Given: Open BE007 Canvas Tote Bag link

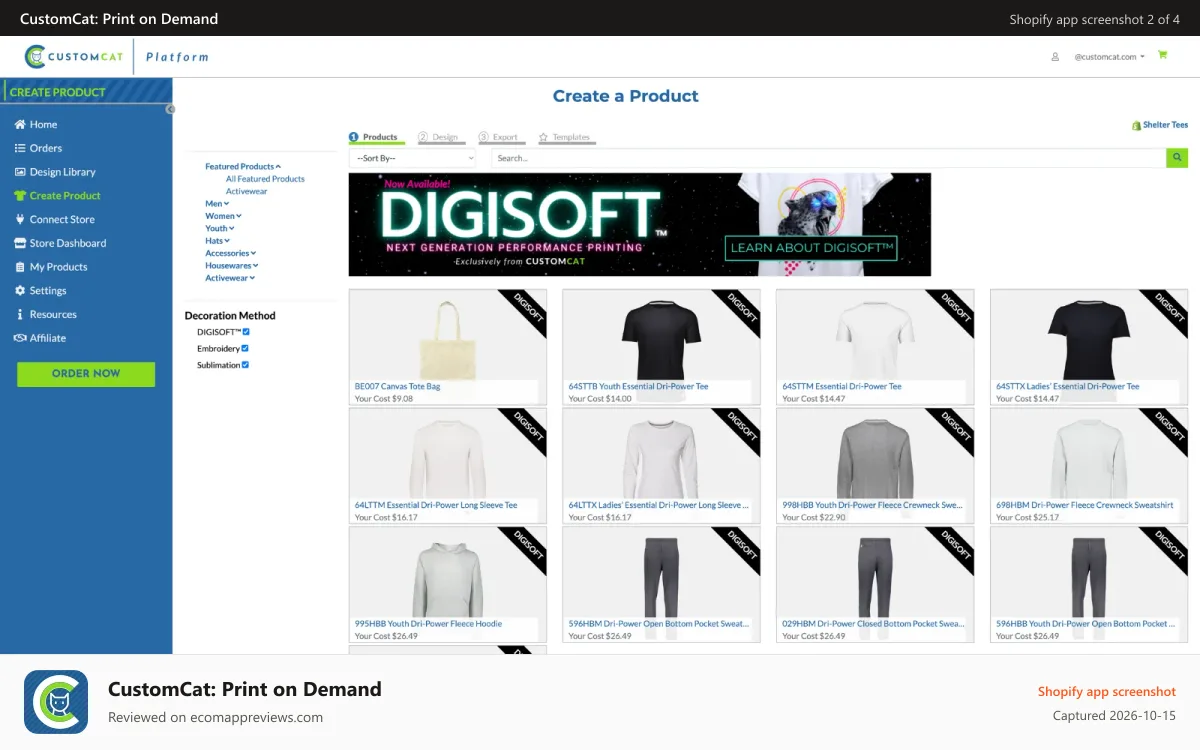Looking at the screenshot, I should (x=397, y=386).
